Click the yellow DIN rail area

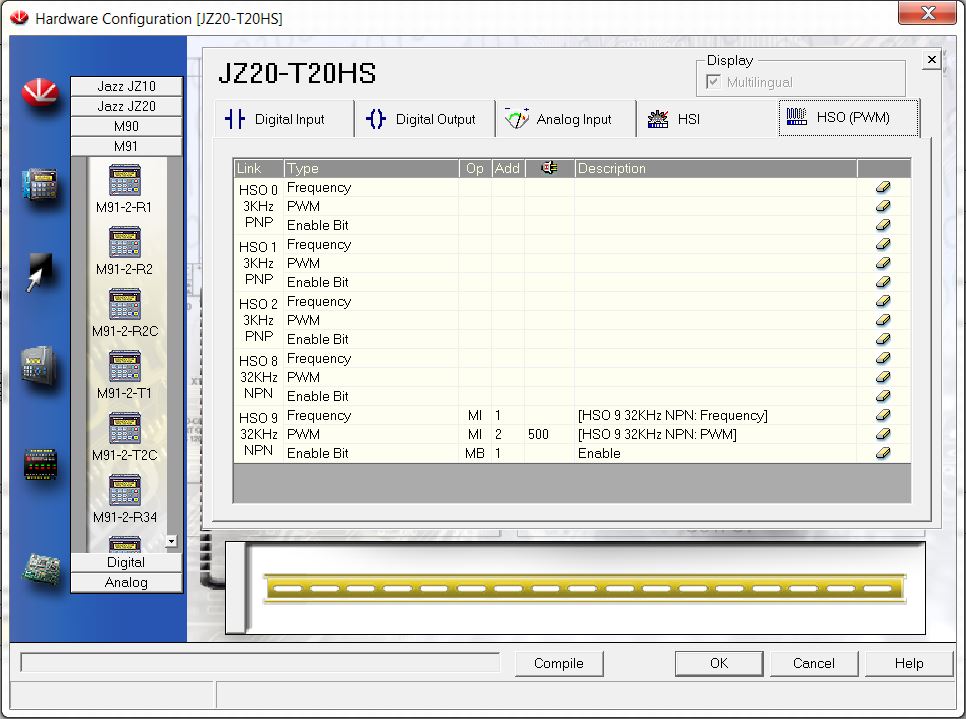point(584,588)
